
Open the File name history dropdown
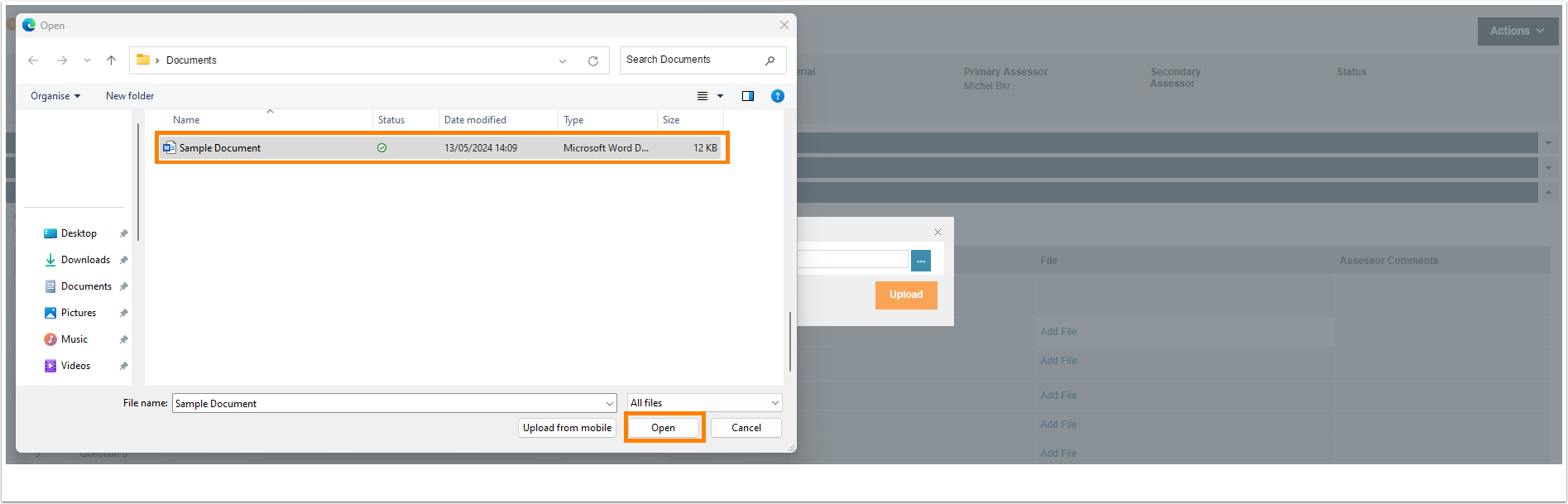tap(610, 404)
